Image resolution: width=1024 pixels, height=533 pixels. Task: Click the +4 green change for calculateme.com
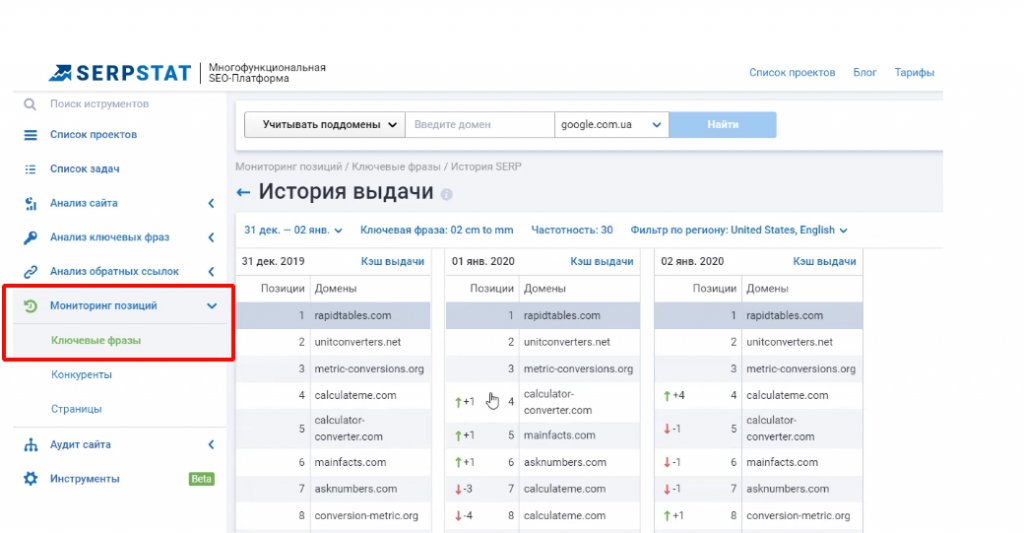click(x=673, y=395)
